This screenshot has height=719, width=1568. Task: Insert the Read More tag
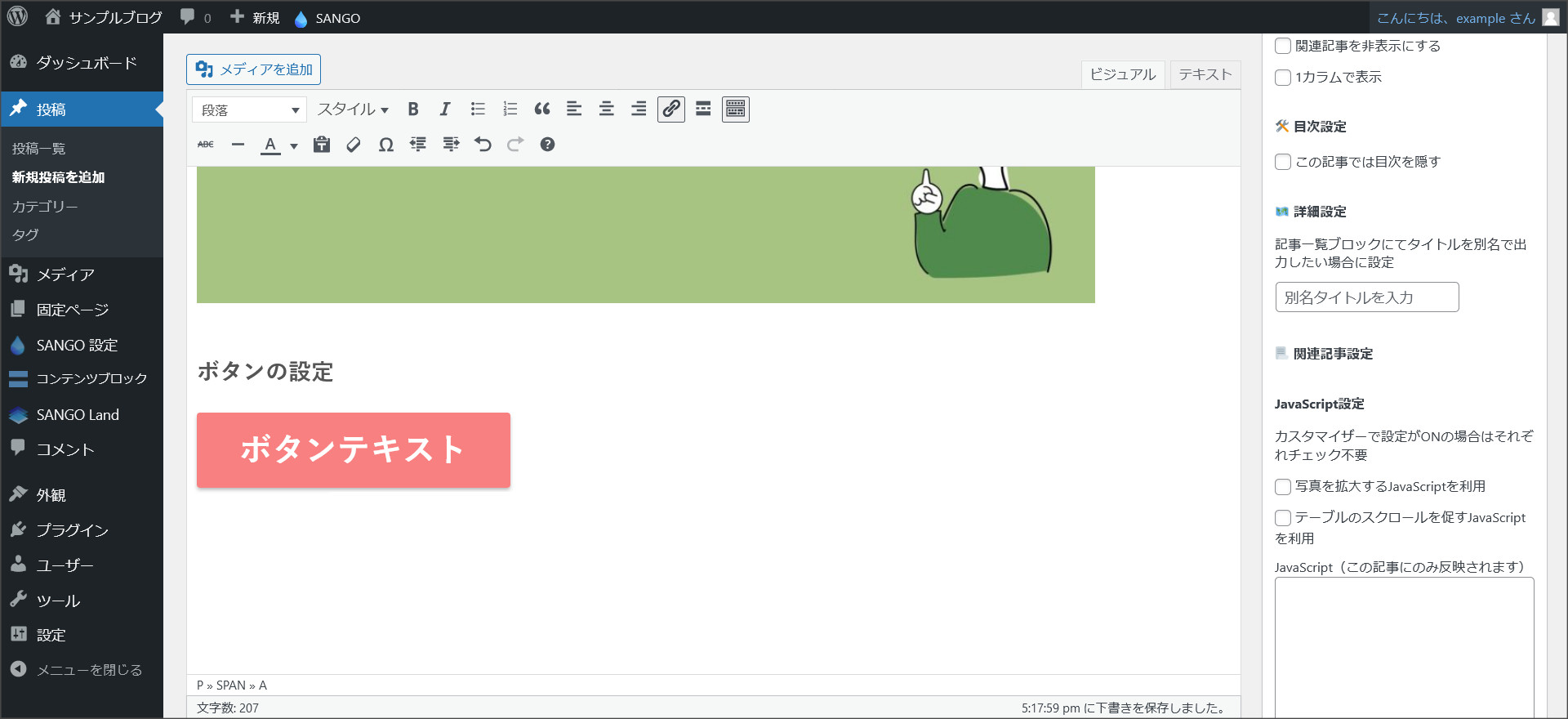[703, 109]
